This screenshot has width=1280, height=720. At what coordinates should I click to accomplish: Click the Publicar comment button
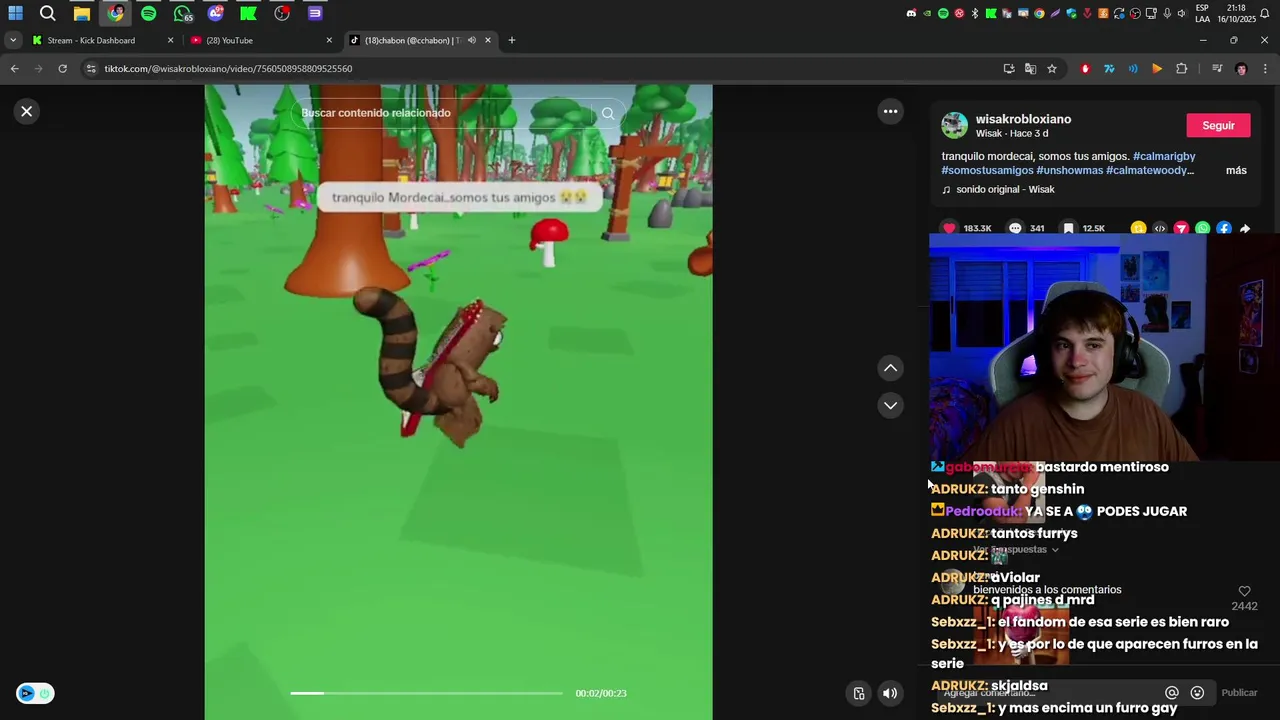[x=1239, y=692]
